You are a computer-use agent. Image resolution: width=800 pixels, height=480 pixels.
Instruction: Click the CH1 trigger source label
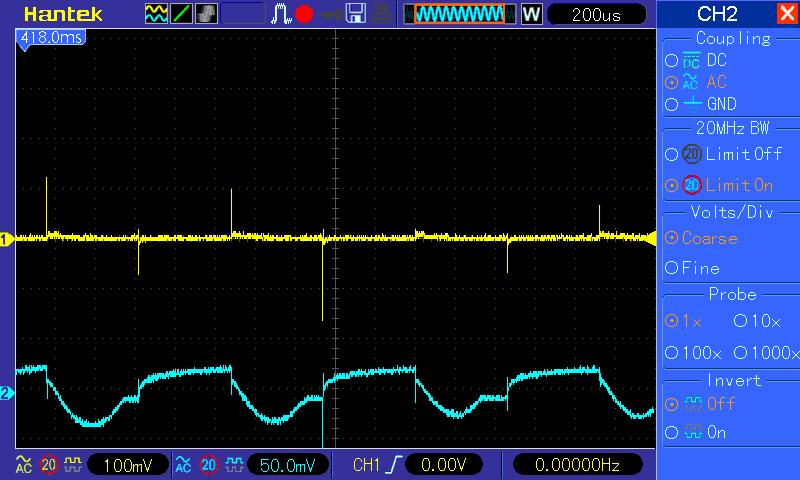[x=366, y=465]
